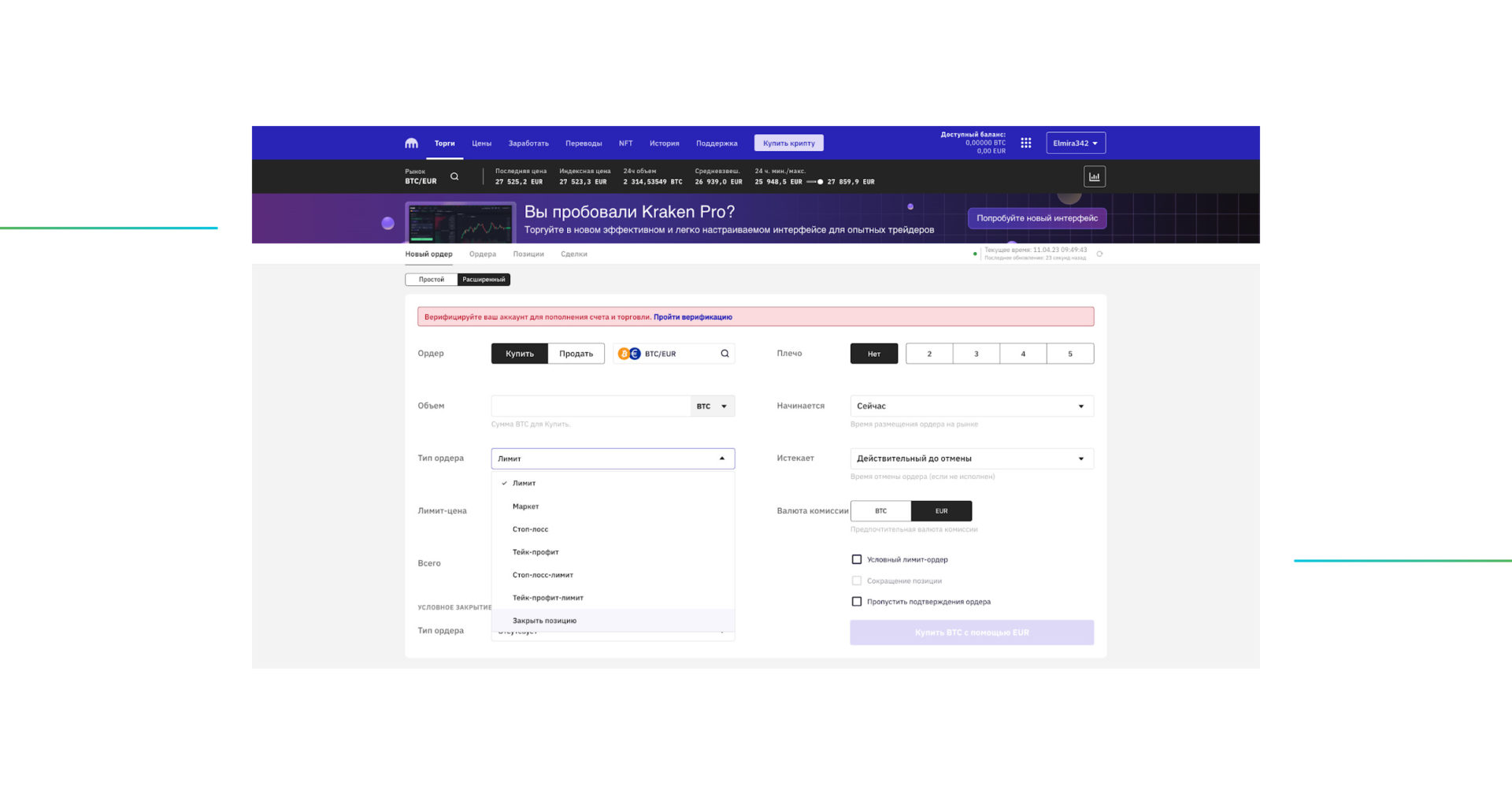Open the 'Переводы' menu item

(584, 143)
